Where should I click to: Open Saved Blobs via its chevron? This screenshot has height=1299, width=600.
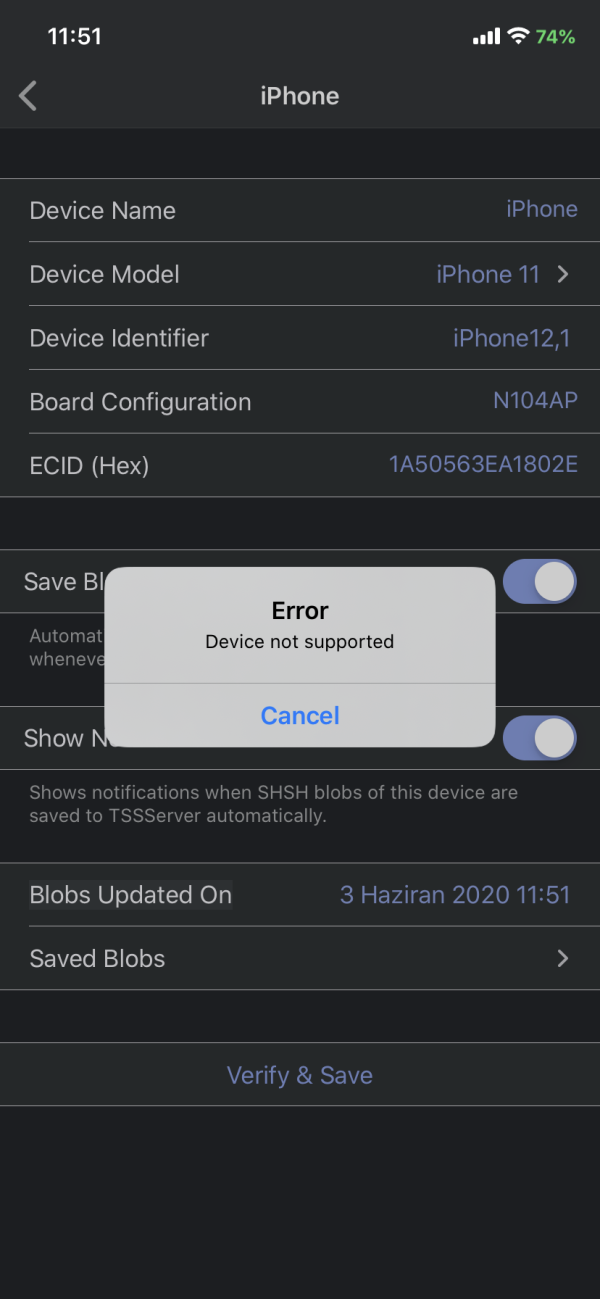point(563,958)
